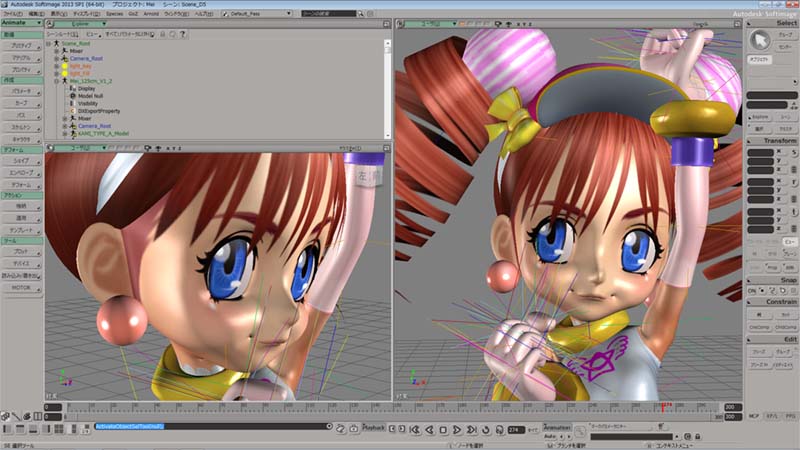Collapse the Mei_125cm_V1_2 model node
800x450 pixels.
point(57,81)
